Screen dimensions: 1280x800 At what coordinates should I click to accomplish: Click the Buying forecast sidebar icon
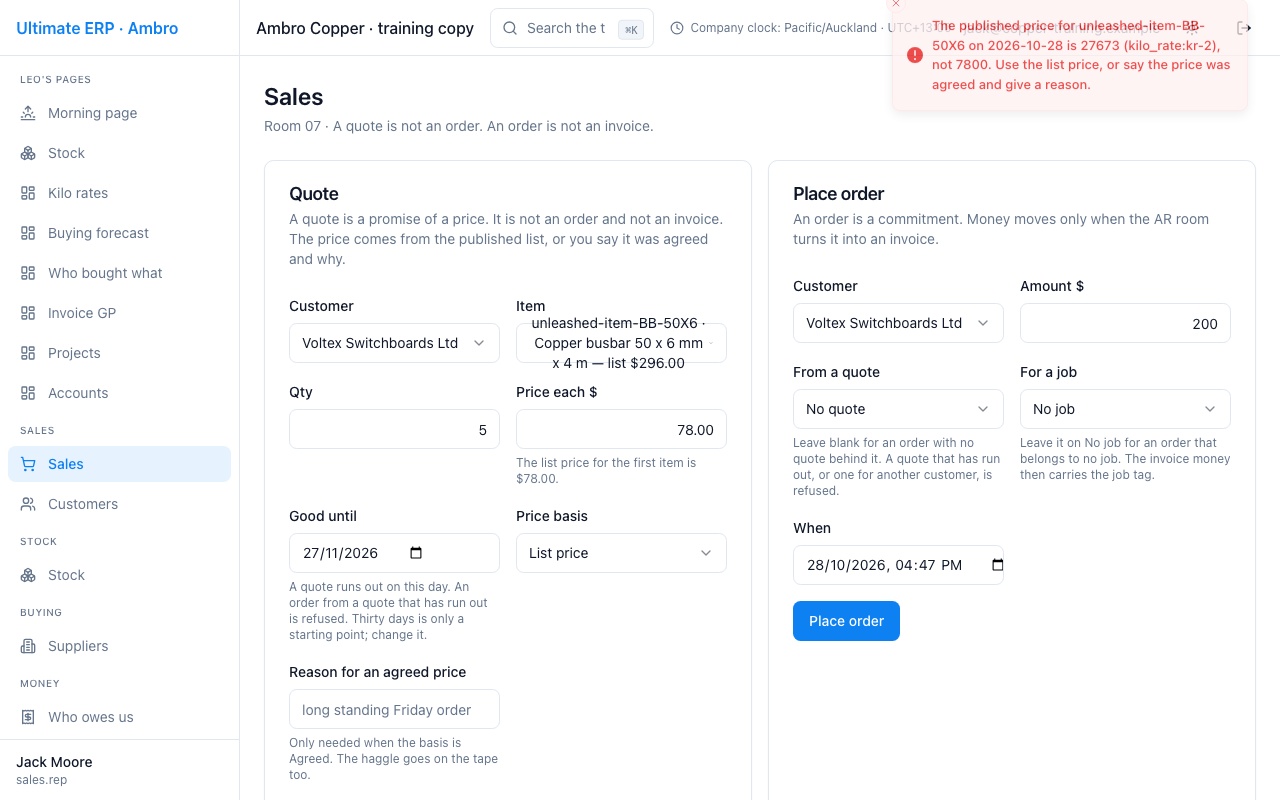pyautogui.click(x=28, y=233)
